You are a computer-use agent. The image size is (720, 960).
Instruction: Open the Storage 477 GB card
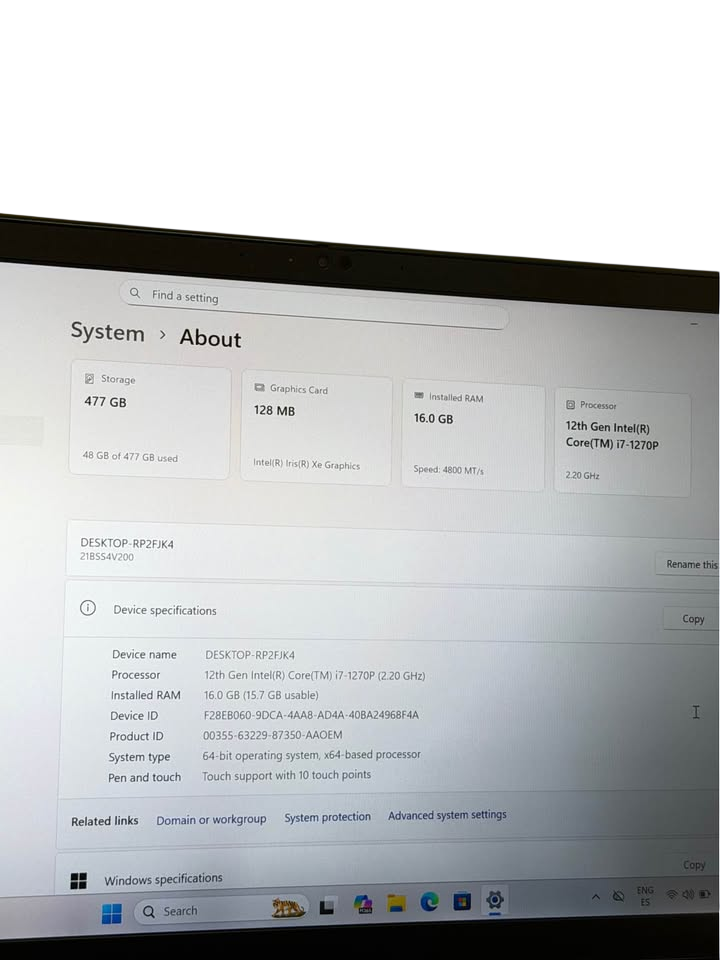151,419
